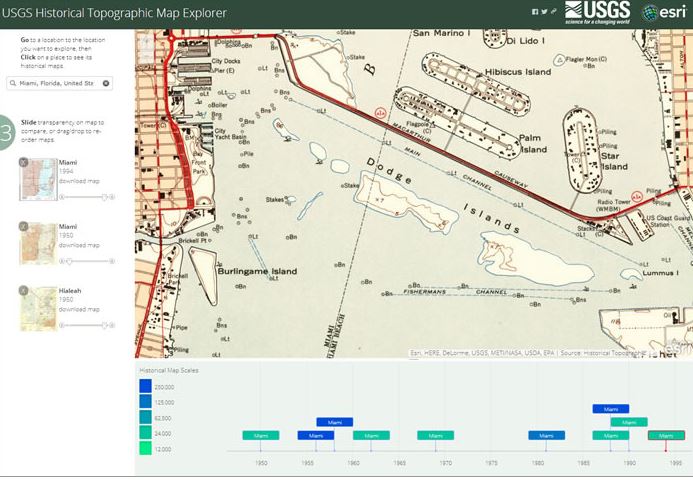Image resolution: width=693 pixels, height=484 pixels.
Task: Share the map on Twitter
Action: (x=544, y=11)
